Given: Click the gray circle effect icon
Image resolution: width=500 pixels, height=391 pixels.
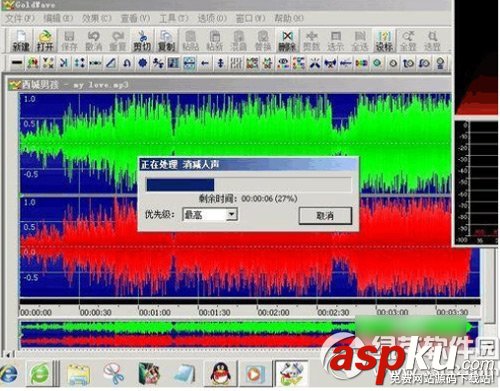Looking at the screenshot, I should point(393,63).
